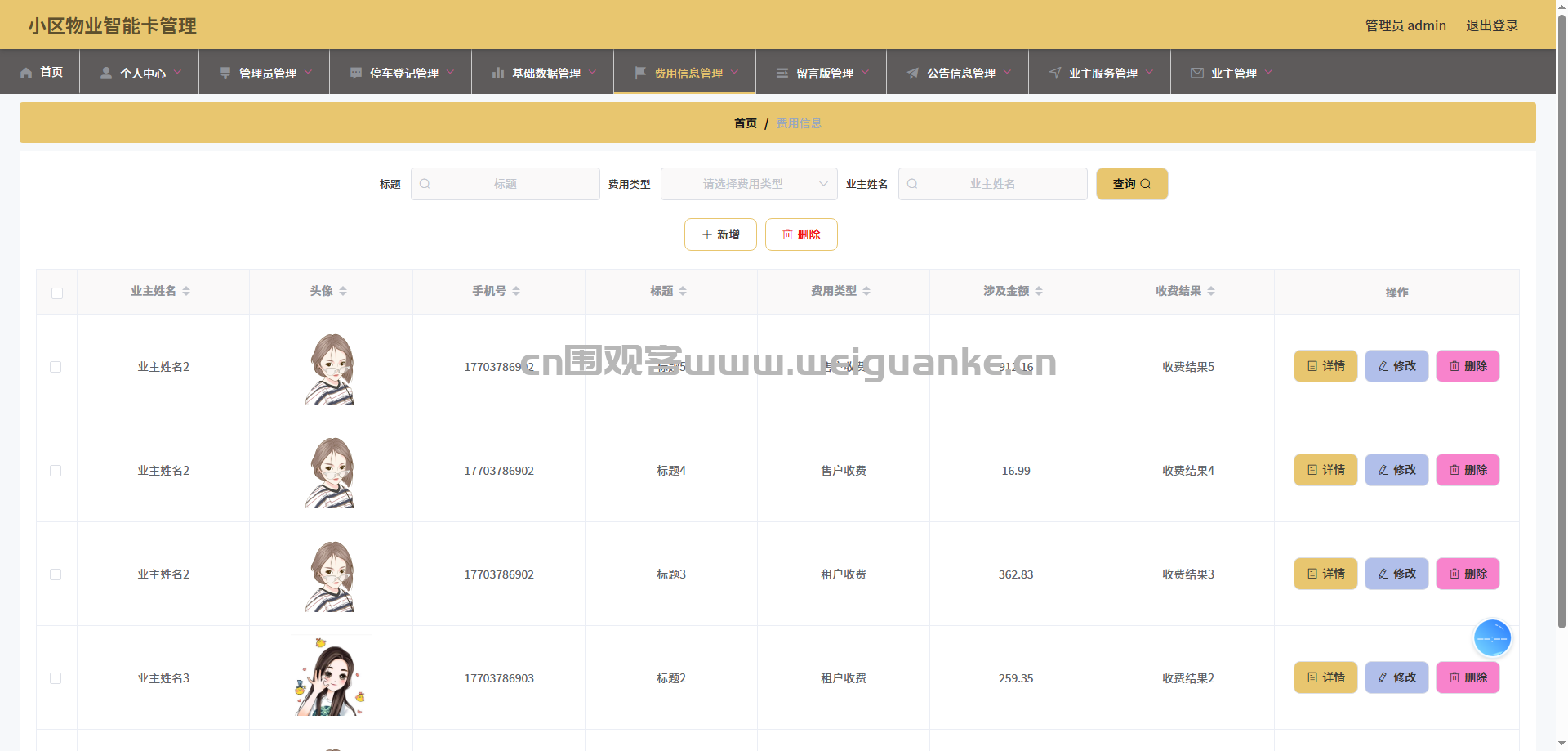
Task: Click the 费用信息管理 flag icon
Action: tap(641, 73)
